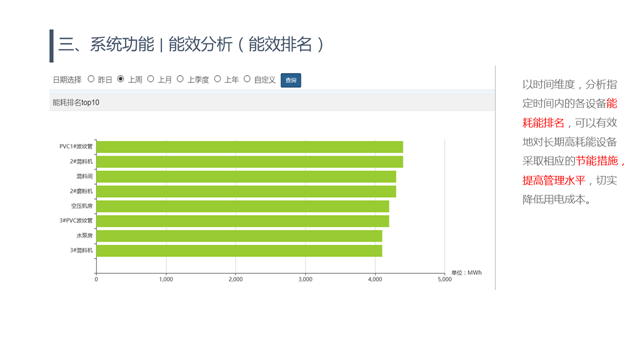Click the 水泵房 axis label
The image size is (640, 360).
pos(84,236)
